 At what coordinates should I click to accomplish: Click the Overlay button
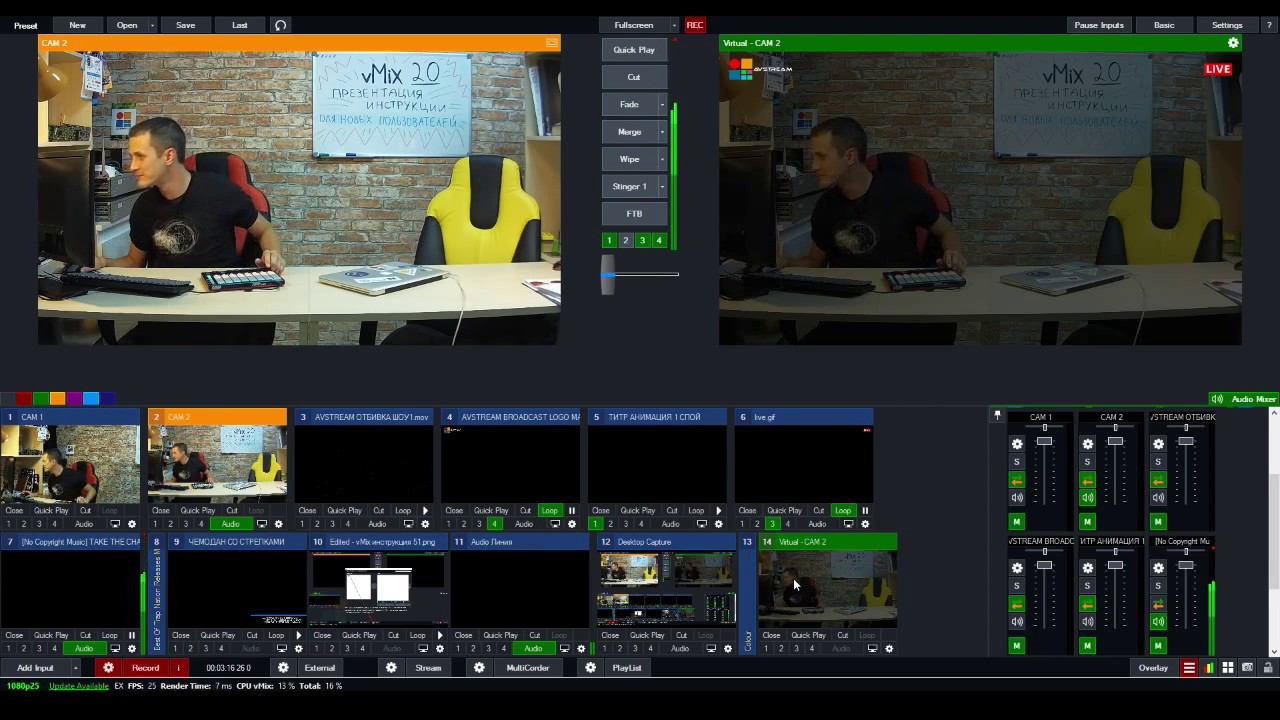click(1153, 668)
